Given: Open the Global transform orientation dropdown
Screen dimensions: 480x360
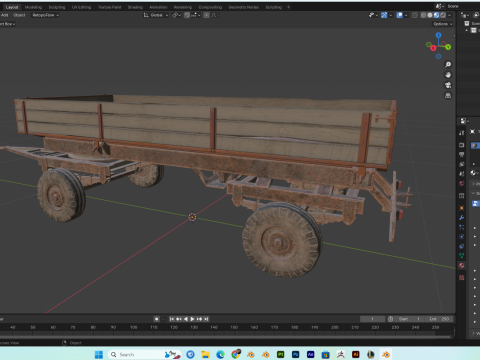Looking at the screenshot, I should tap(156, 15).
